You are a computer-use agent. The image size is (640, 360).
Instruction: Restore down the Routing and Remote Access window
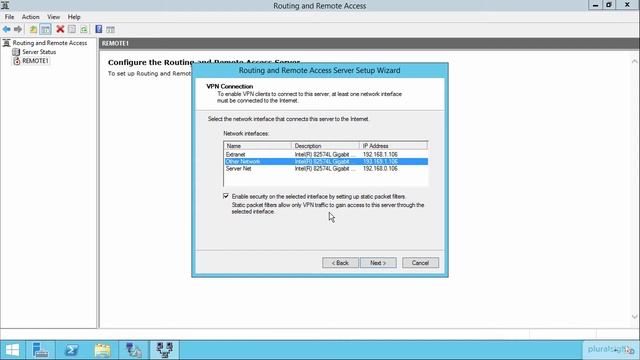(609, 5)
